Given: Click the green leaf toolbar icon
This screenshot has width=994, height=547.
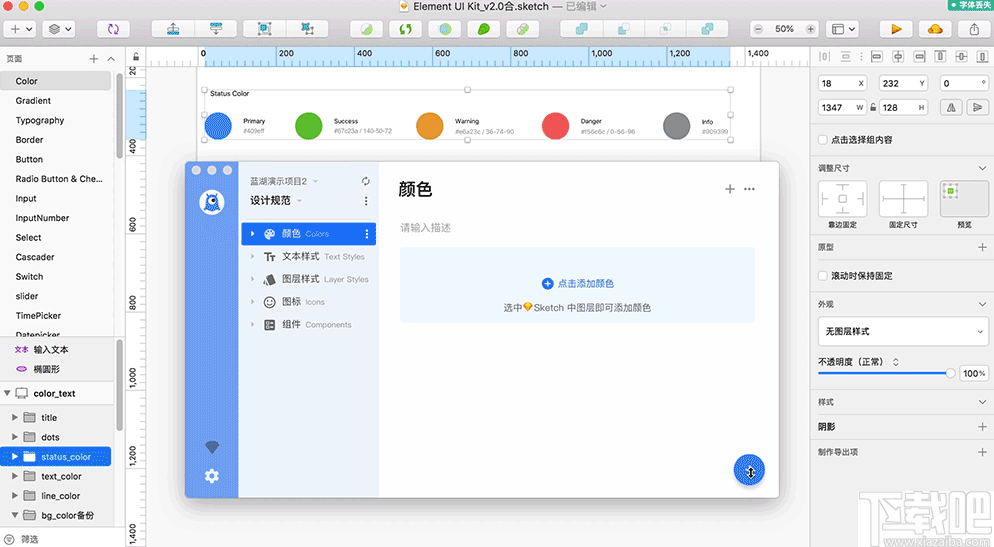Looking at the screenshot, I should click(x=484, y=29).
